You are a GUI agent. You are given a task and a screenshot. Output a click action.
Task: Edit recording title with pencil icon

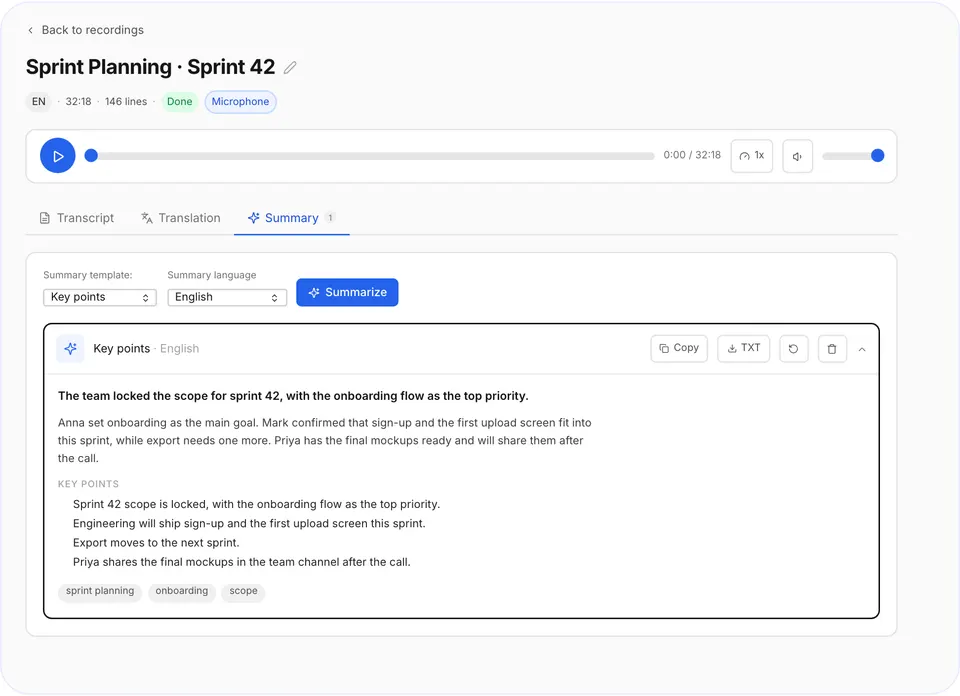[x=290, y=67]
